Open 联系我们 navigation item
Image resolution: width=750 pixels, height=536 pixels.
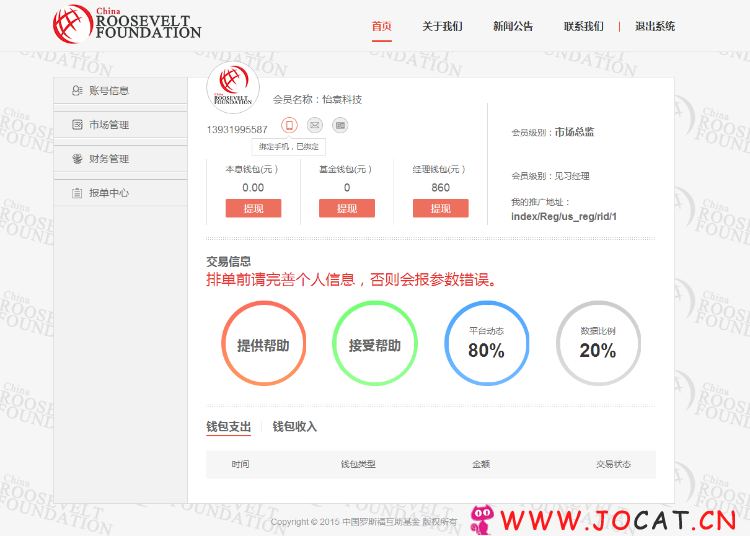[x=583, y=26]
